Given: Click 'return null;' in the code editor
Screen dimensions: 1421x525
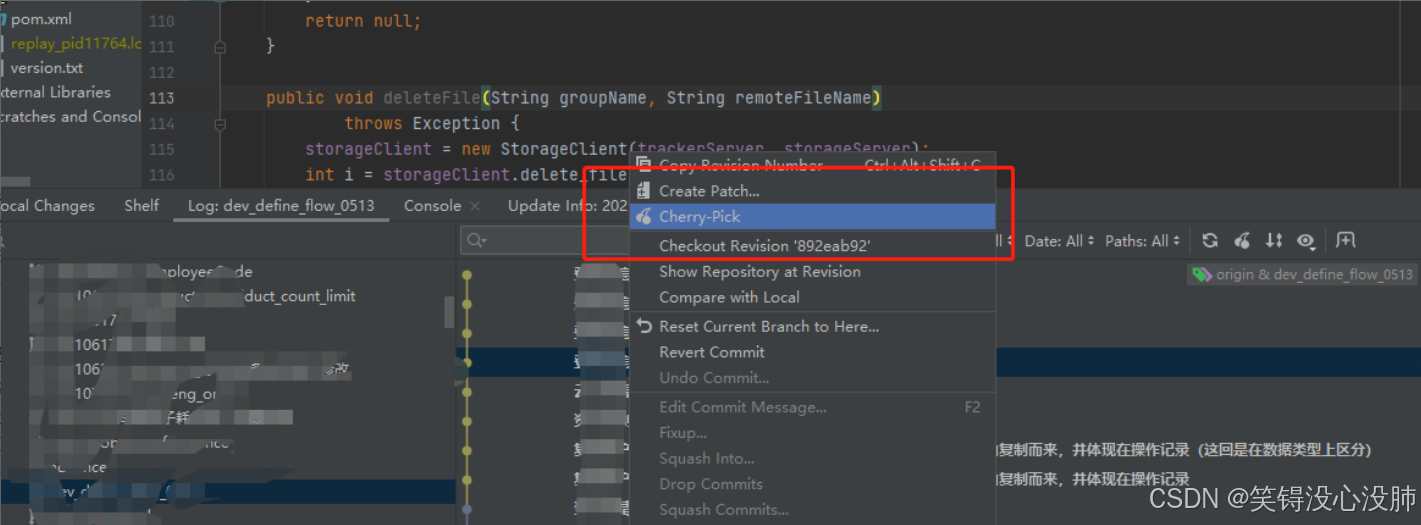Looking at the screenshot, I should click(x=363, y=20).
